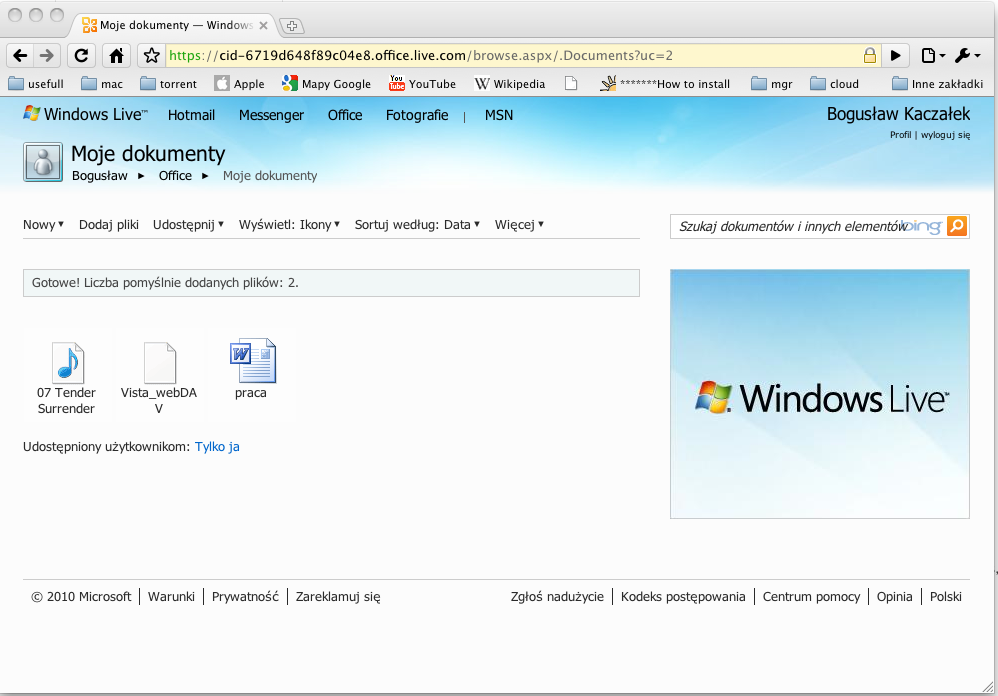Expand the Sortuj według: Data dropdown
The image size is (998, 696).
417,225
